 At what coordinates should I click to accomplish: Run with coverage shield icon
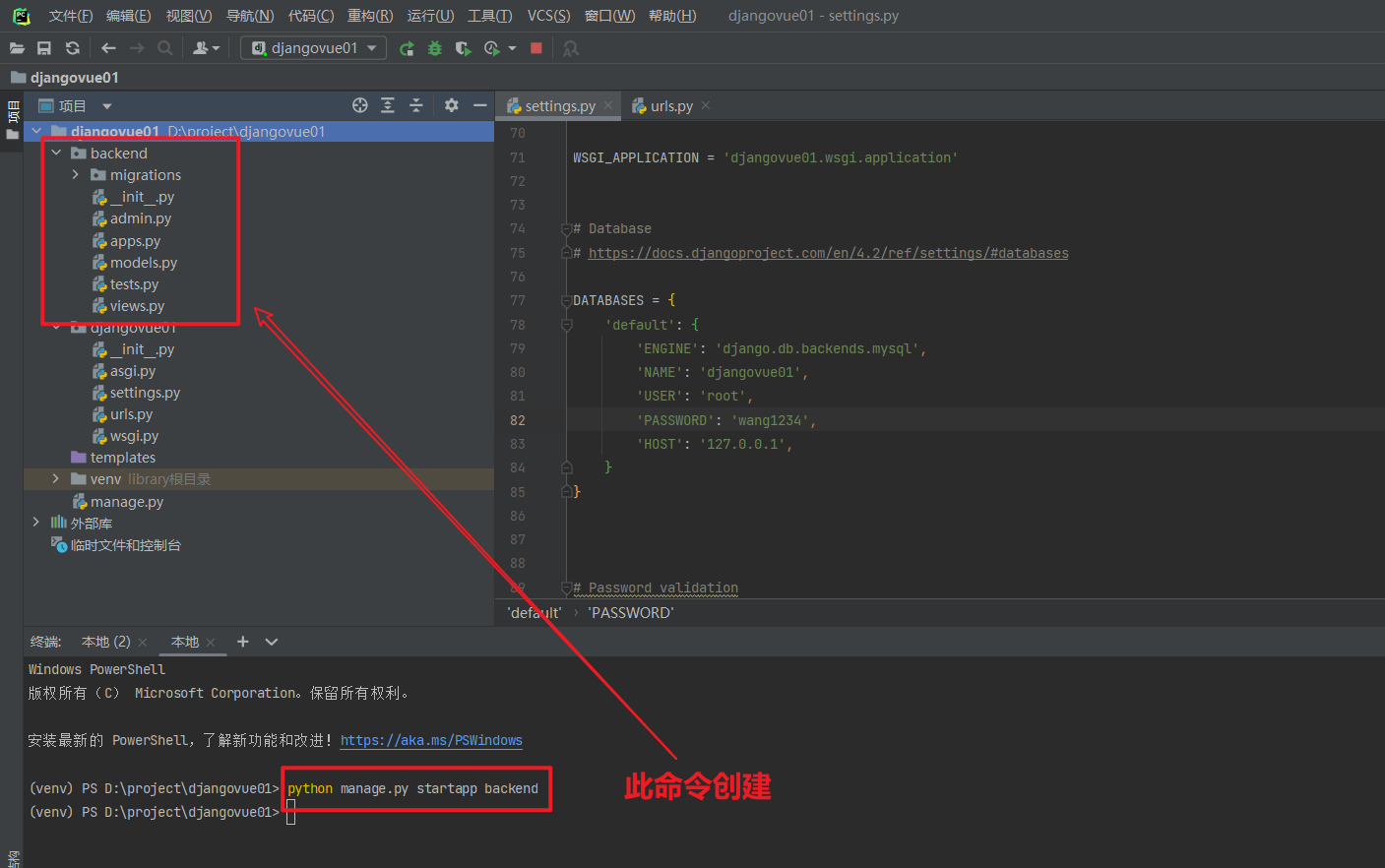463,48
